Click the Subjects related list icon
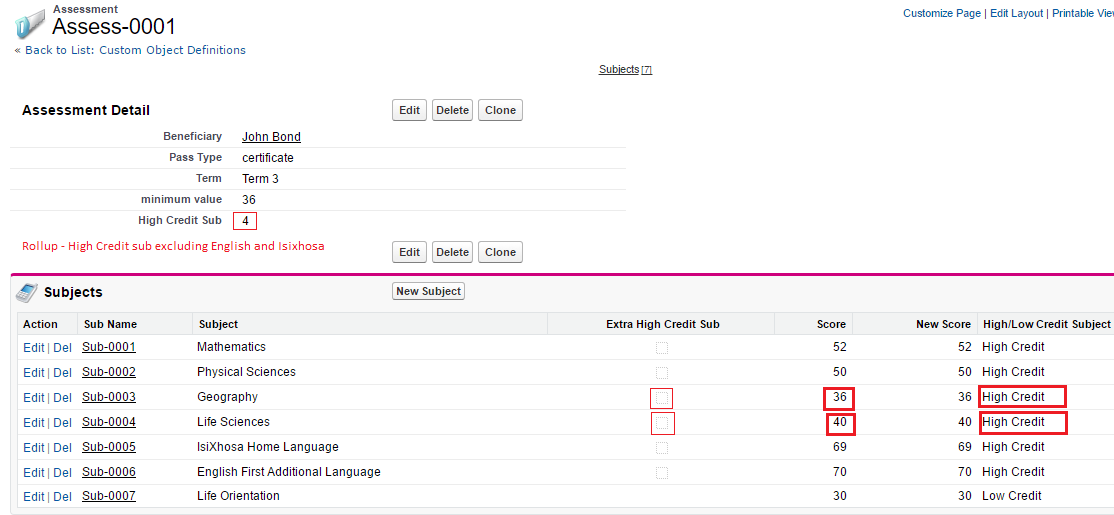This screenshot has height=515, width=1114. 26,292
